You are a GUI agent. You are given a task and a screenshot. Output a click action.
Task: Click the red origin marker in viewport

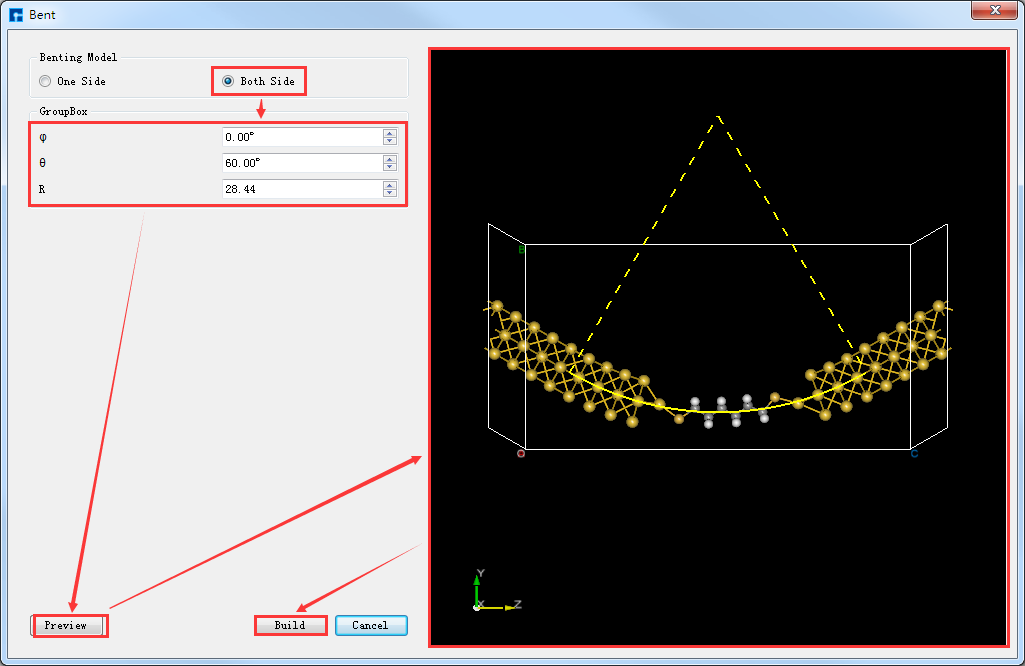click(x=520, y=452)
